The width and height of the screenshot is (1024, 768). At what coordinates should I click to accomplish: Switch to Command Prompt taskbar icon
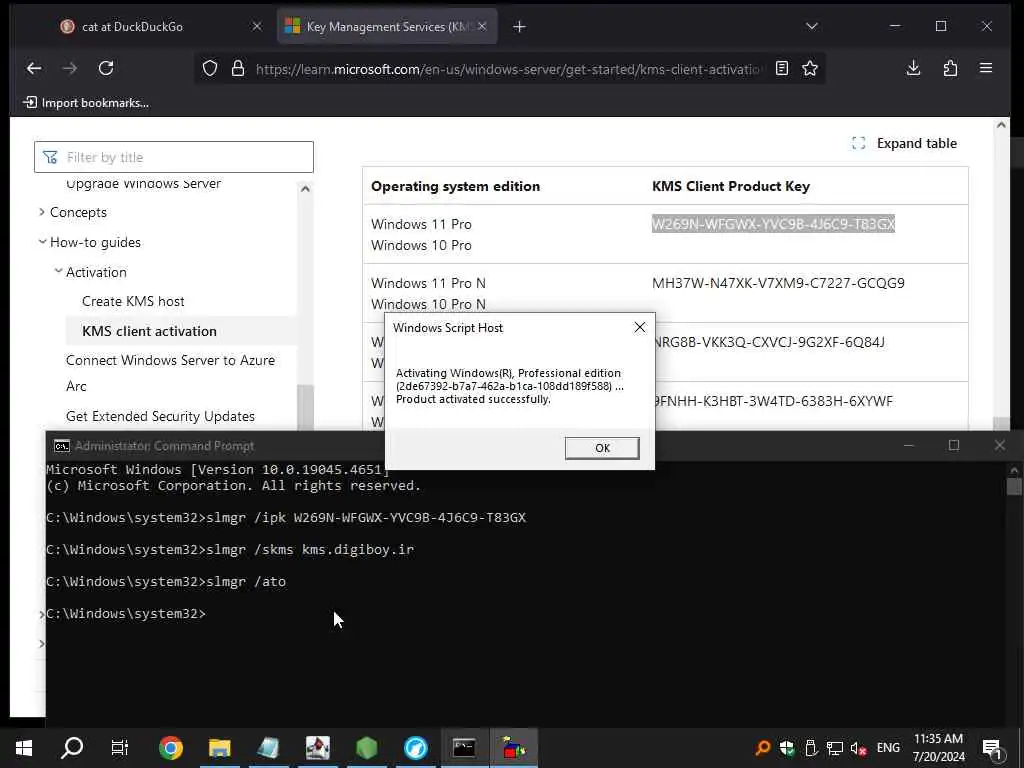pyautogui.click(x=464, y=748)
